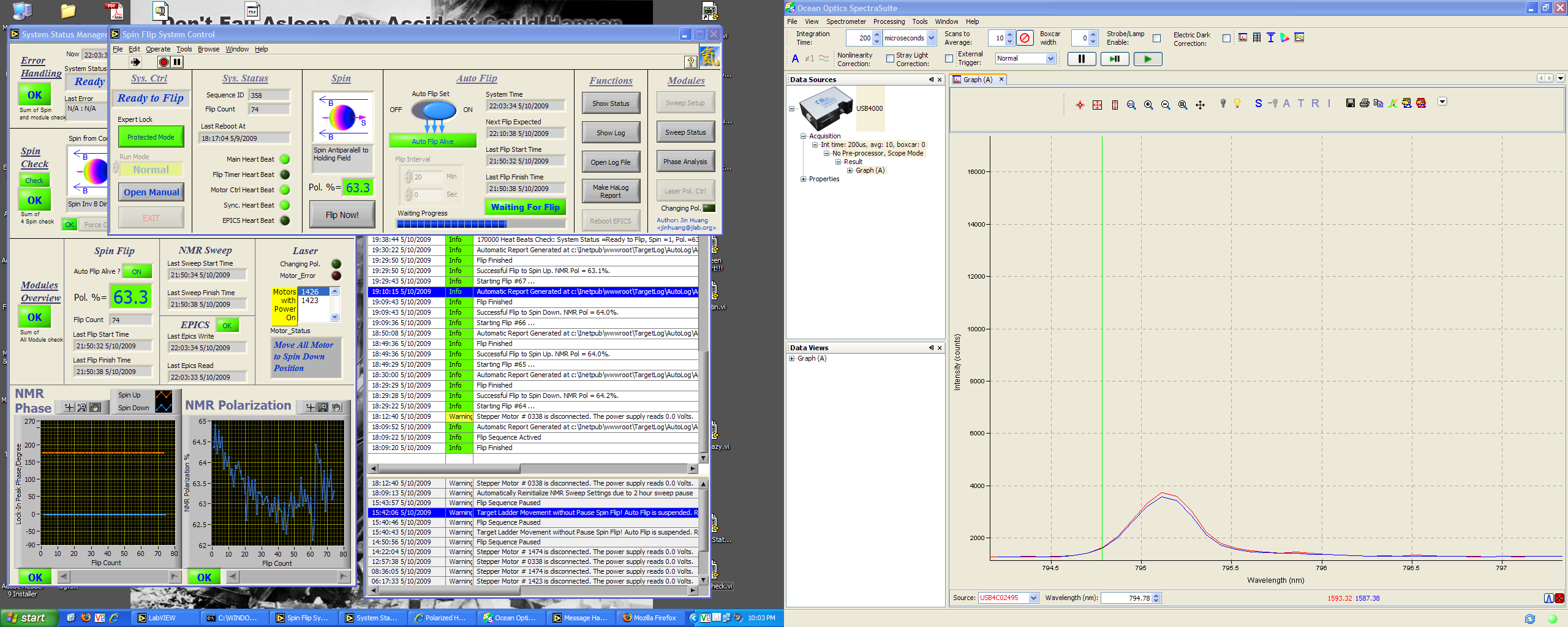Click the overlay spectral data icon

pyautogui.click(x=1407, y=103)
